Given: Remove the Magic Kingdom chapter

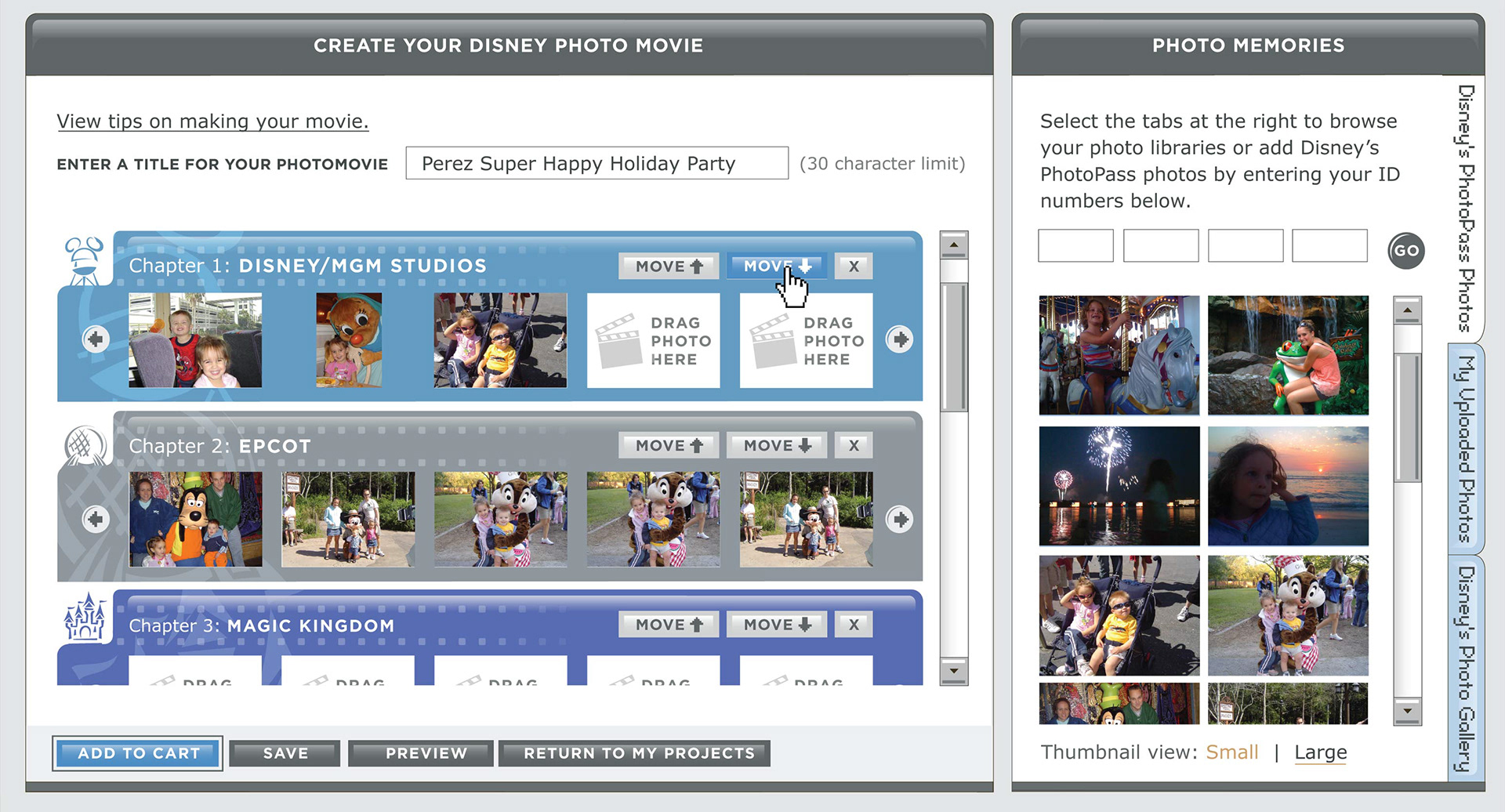Looking at the screenshot, I should pyautogui.click(x=854, y=625).
